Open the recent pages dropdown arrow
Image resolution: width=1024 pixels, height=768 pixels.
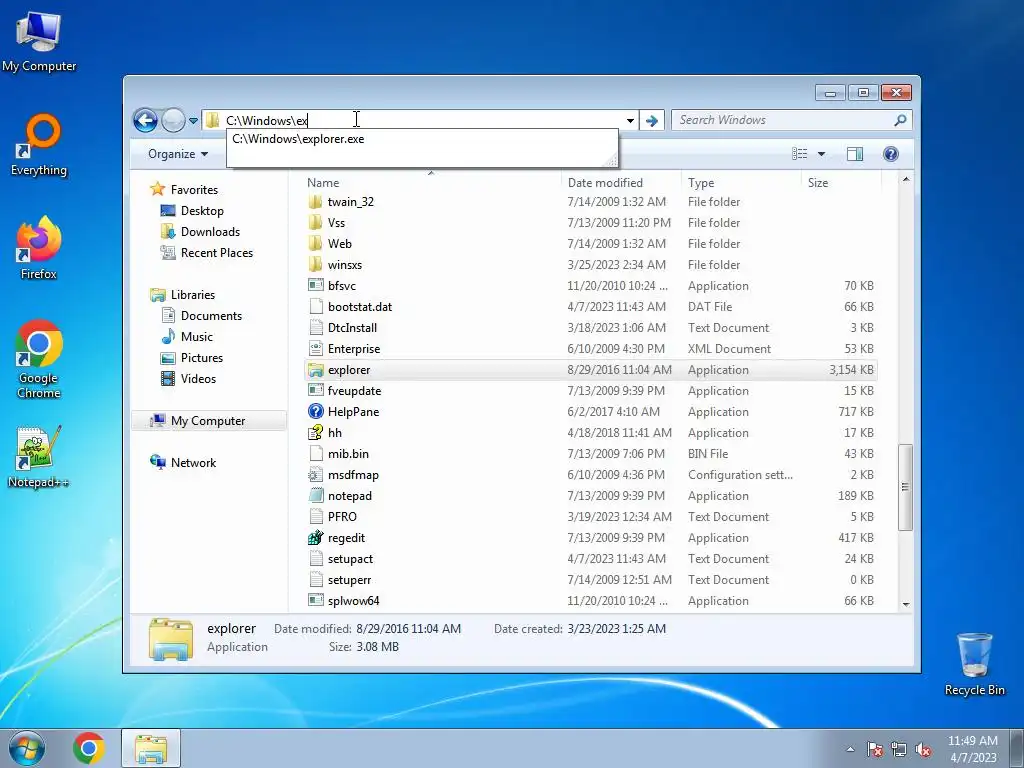coord(193,121)
